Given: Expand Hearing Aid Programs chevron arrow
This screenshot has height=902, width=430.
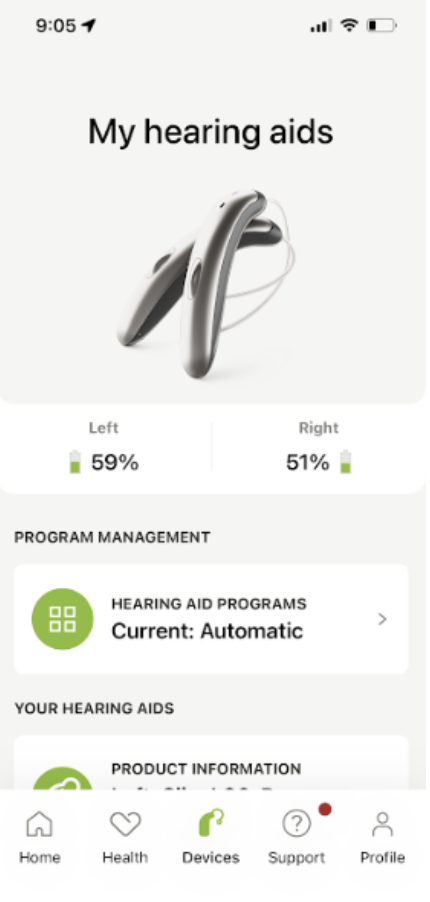Looking at the screenshot, I should point(382,619).
